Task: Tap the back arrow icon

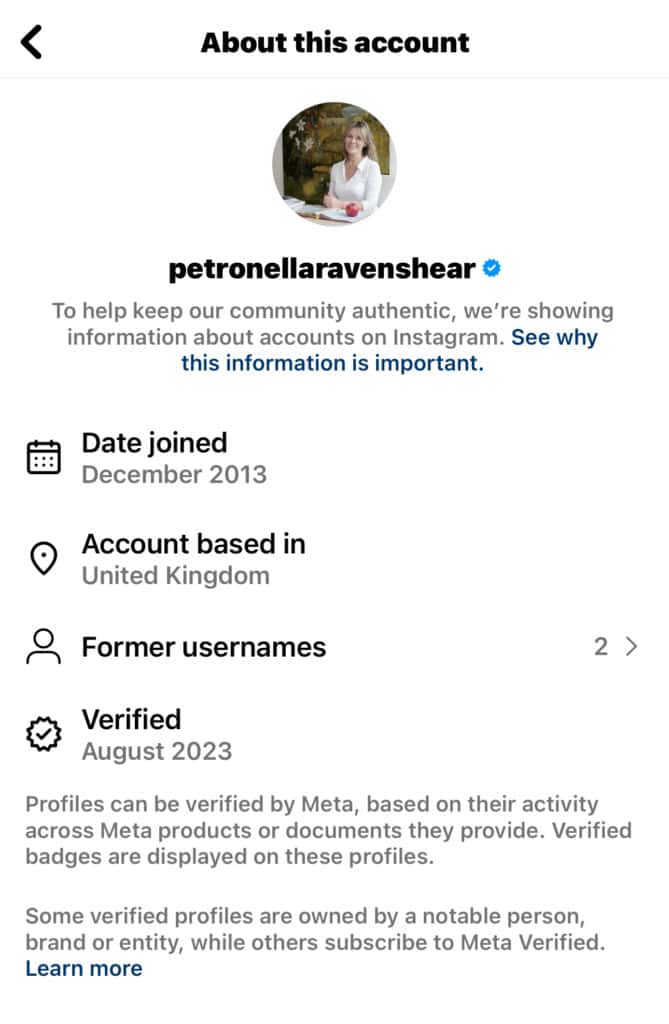Action: [x=33, y=42]
